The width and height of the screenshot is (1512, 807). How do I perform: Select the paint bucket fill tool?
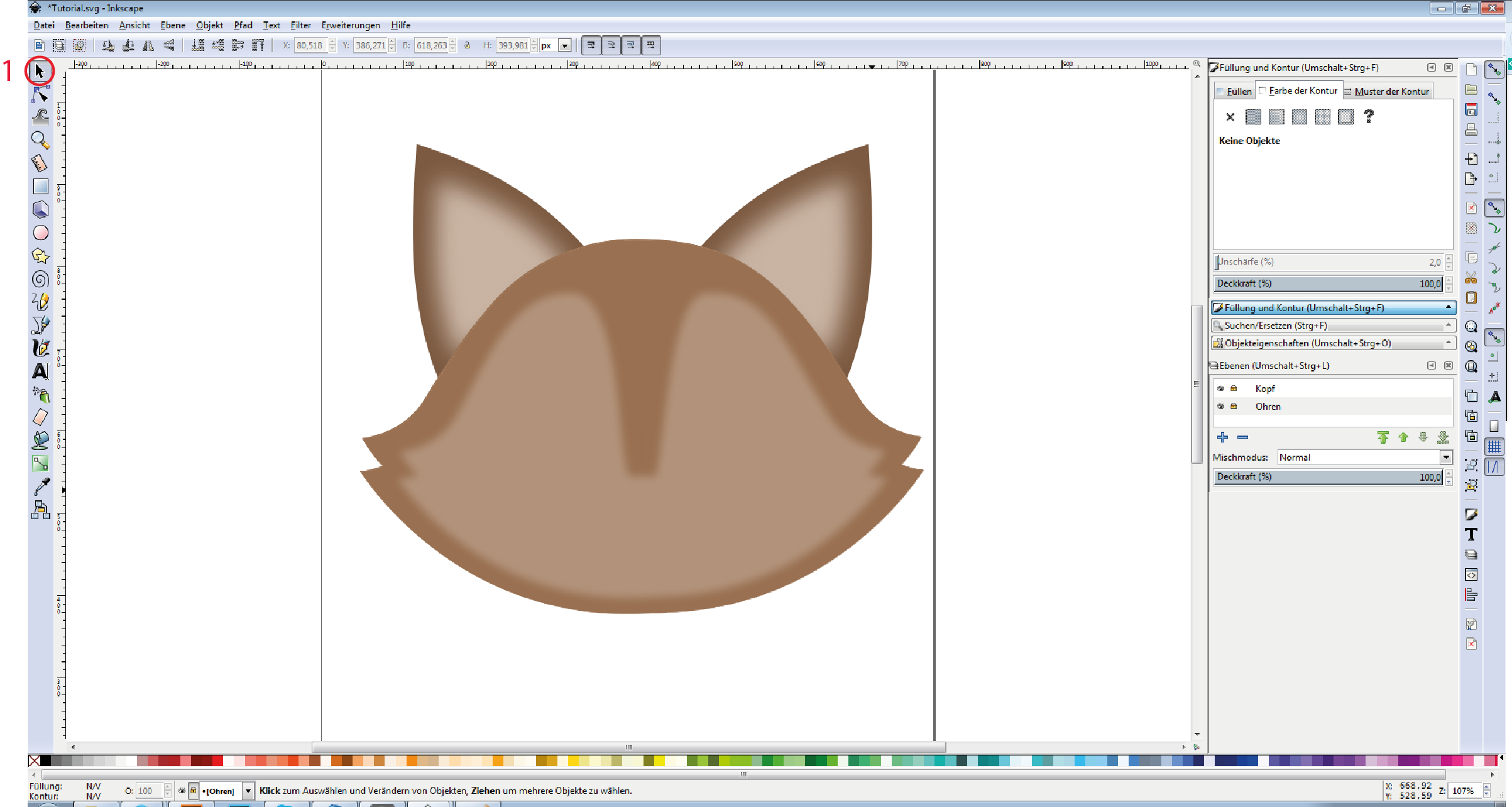tap(40, 440)
